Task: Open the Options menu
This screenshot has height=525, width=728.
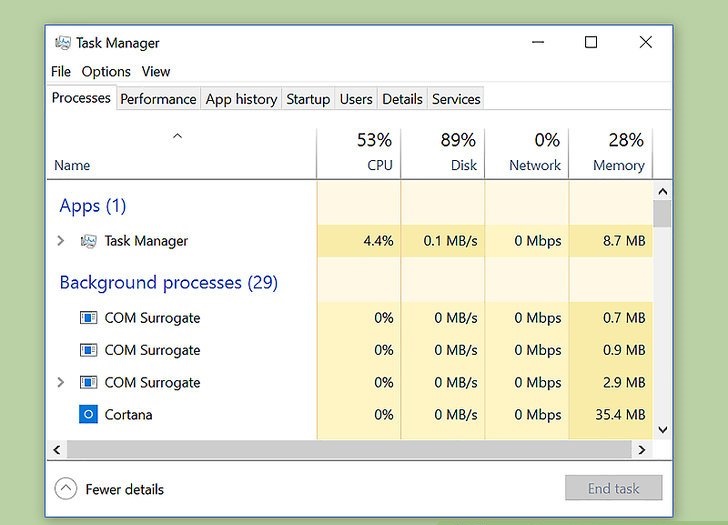Action: [106, 71]
